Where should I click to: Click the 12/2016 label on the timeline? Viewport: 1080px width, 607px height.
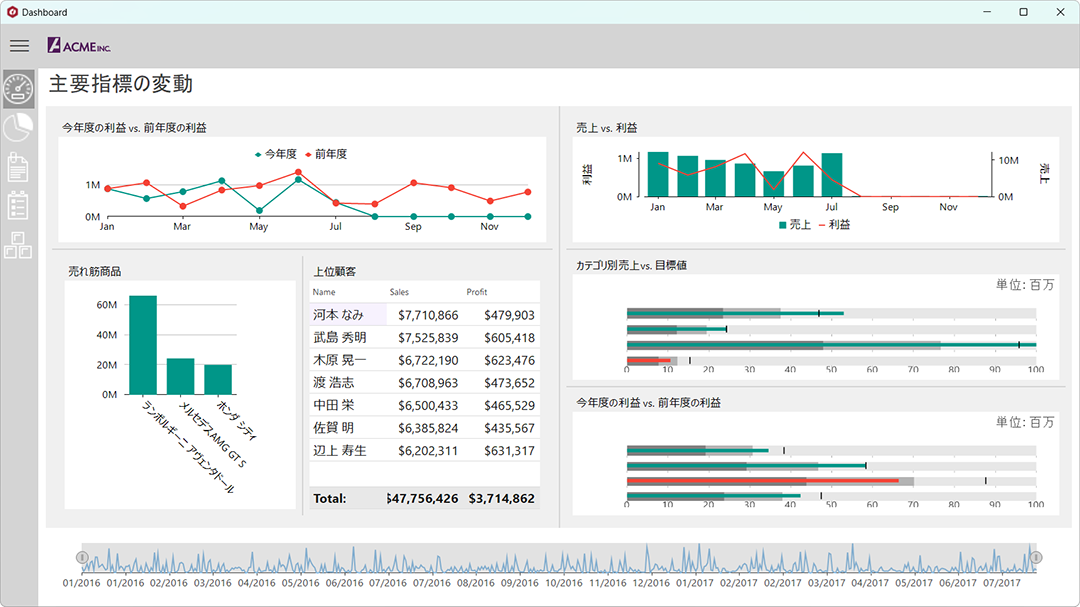[x=651, y=583]
